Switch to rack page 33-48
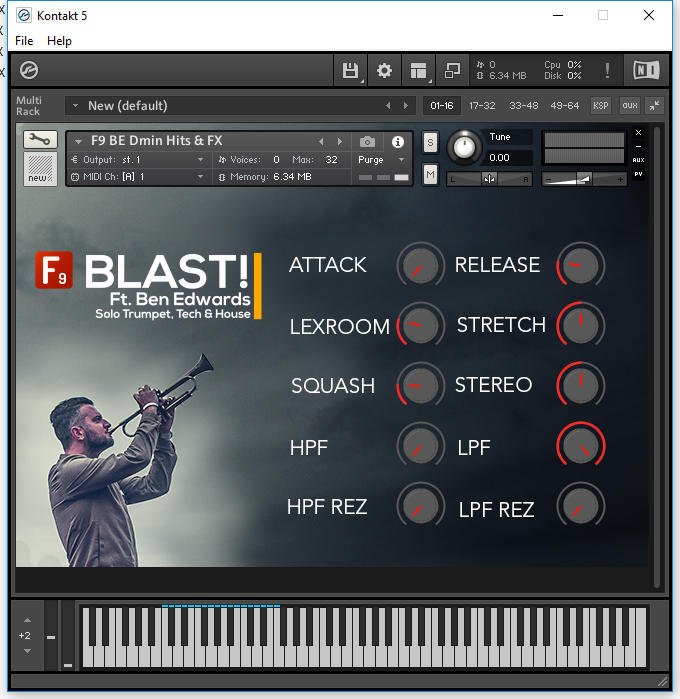 523,106
